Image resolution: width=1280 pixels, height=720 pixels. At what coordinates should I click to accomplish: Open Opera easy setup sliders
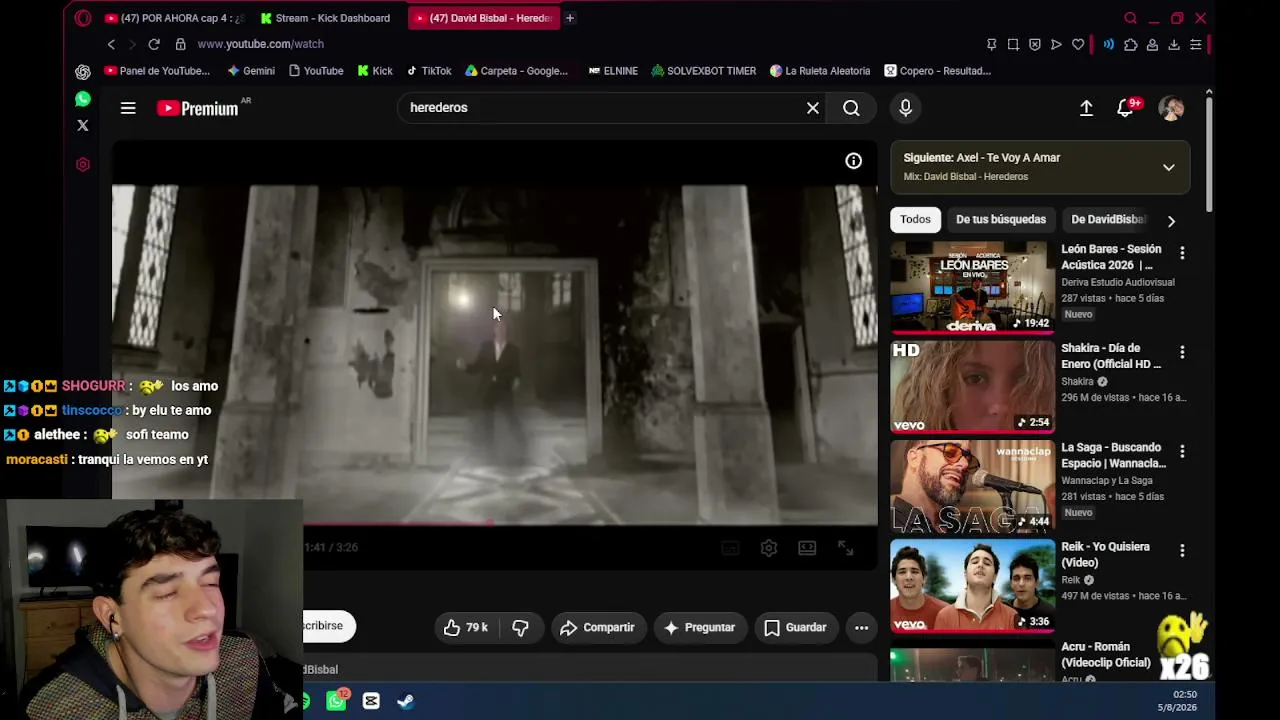tap(1196, 44)
